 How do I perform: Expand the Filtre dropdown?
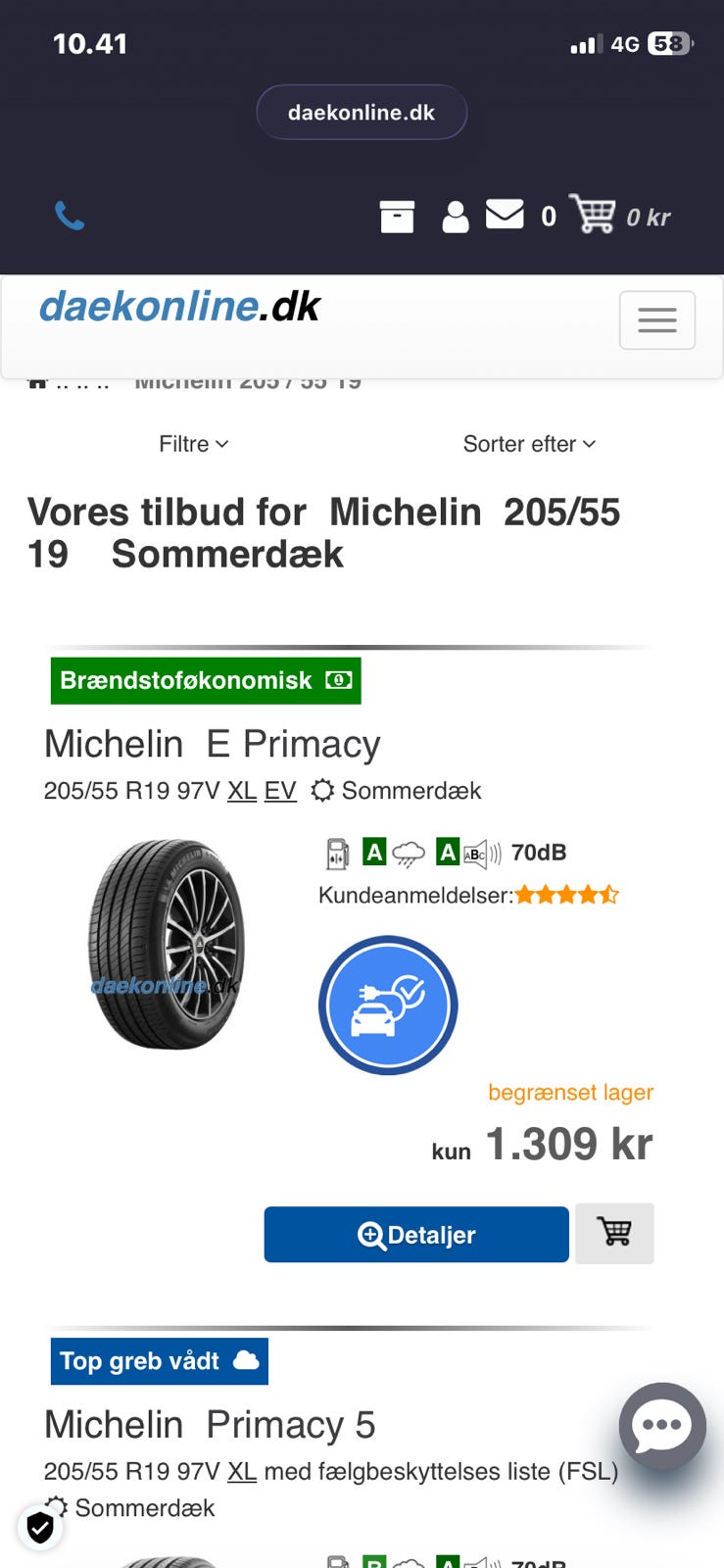point(194,444)
